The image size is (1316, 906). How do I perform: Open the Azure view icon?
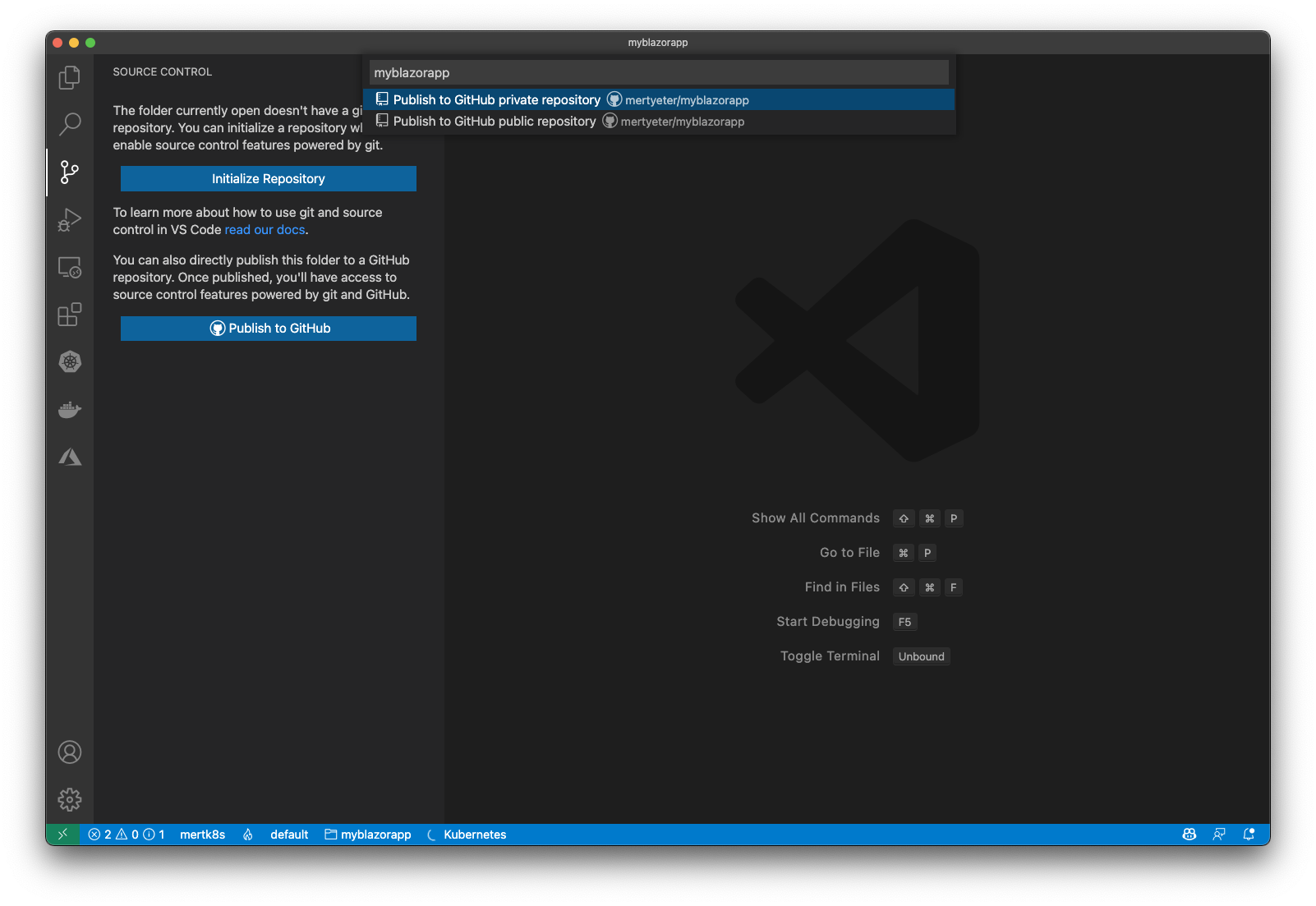70,457
